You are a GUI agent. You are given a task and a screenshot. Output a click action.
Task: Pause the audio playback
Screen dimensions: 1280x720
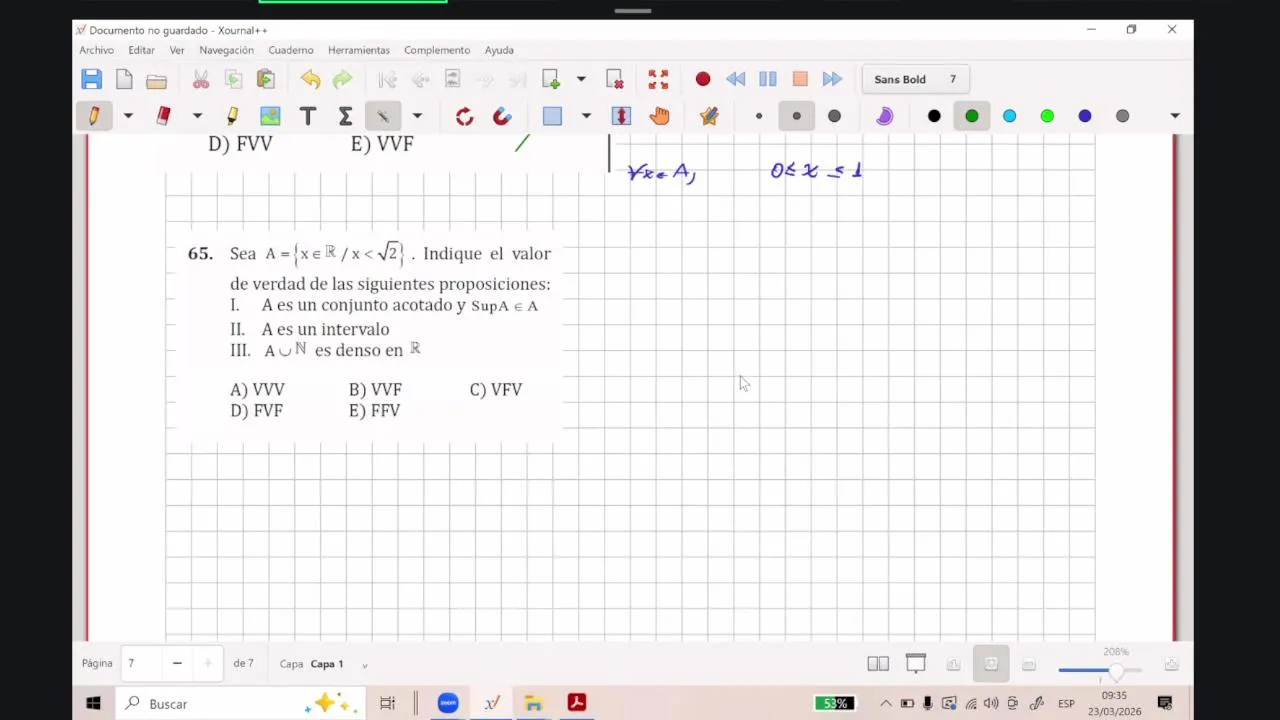pos(768,80)
